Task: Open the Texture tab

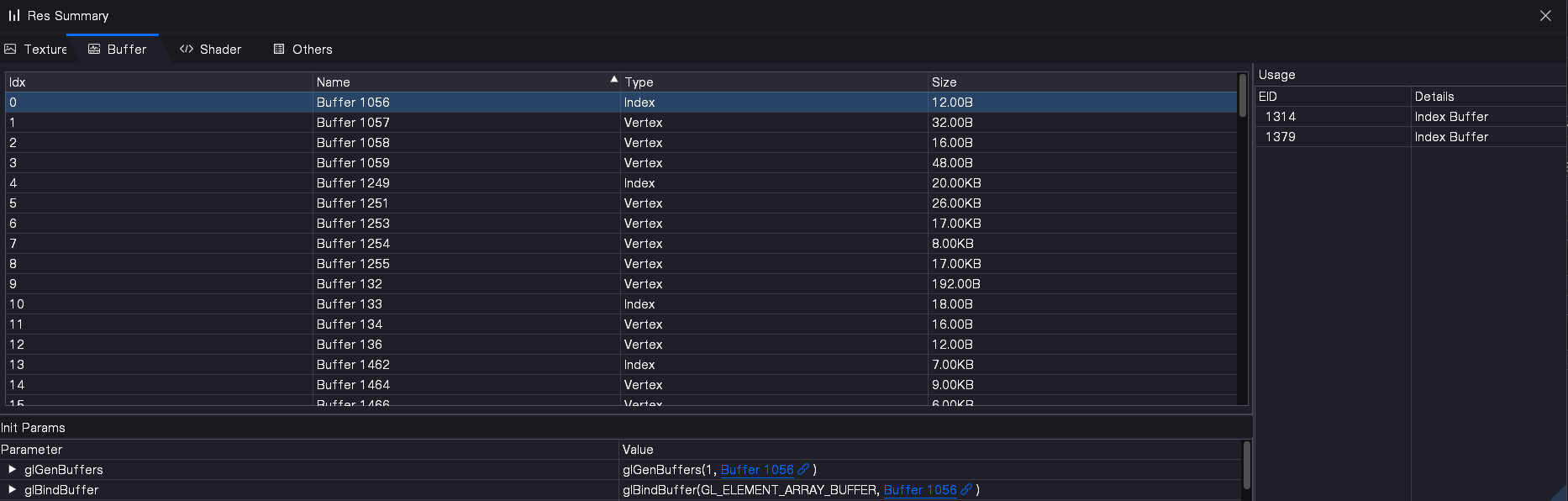Action: pyautogui.click(x=36, y=50)
